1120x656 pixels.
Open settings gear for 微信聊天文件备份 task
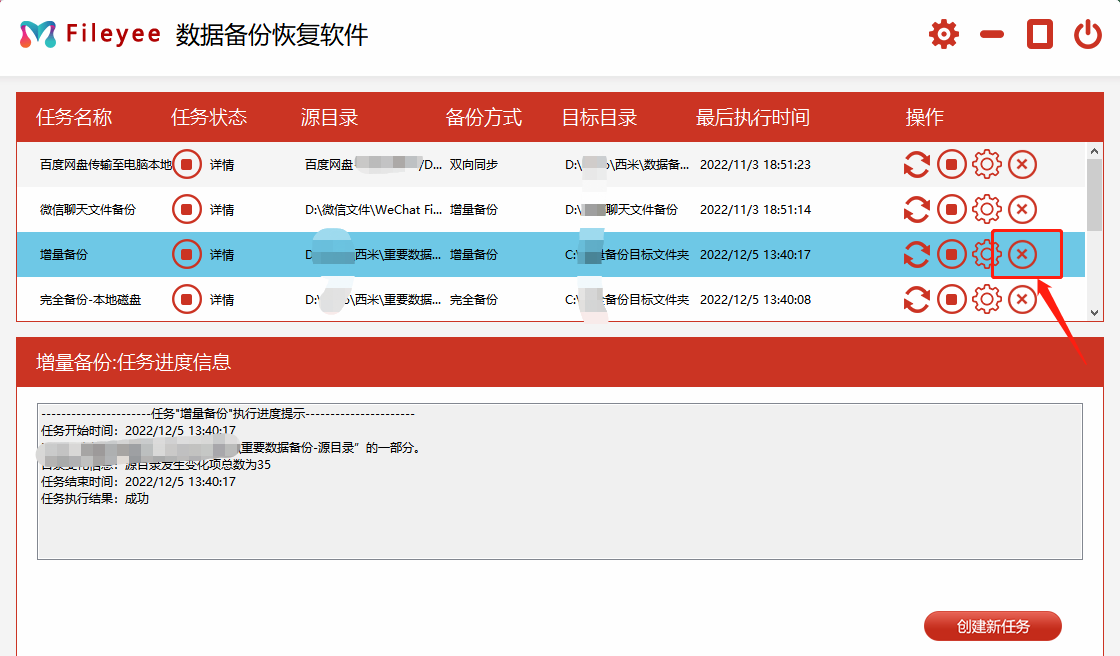987,209
